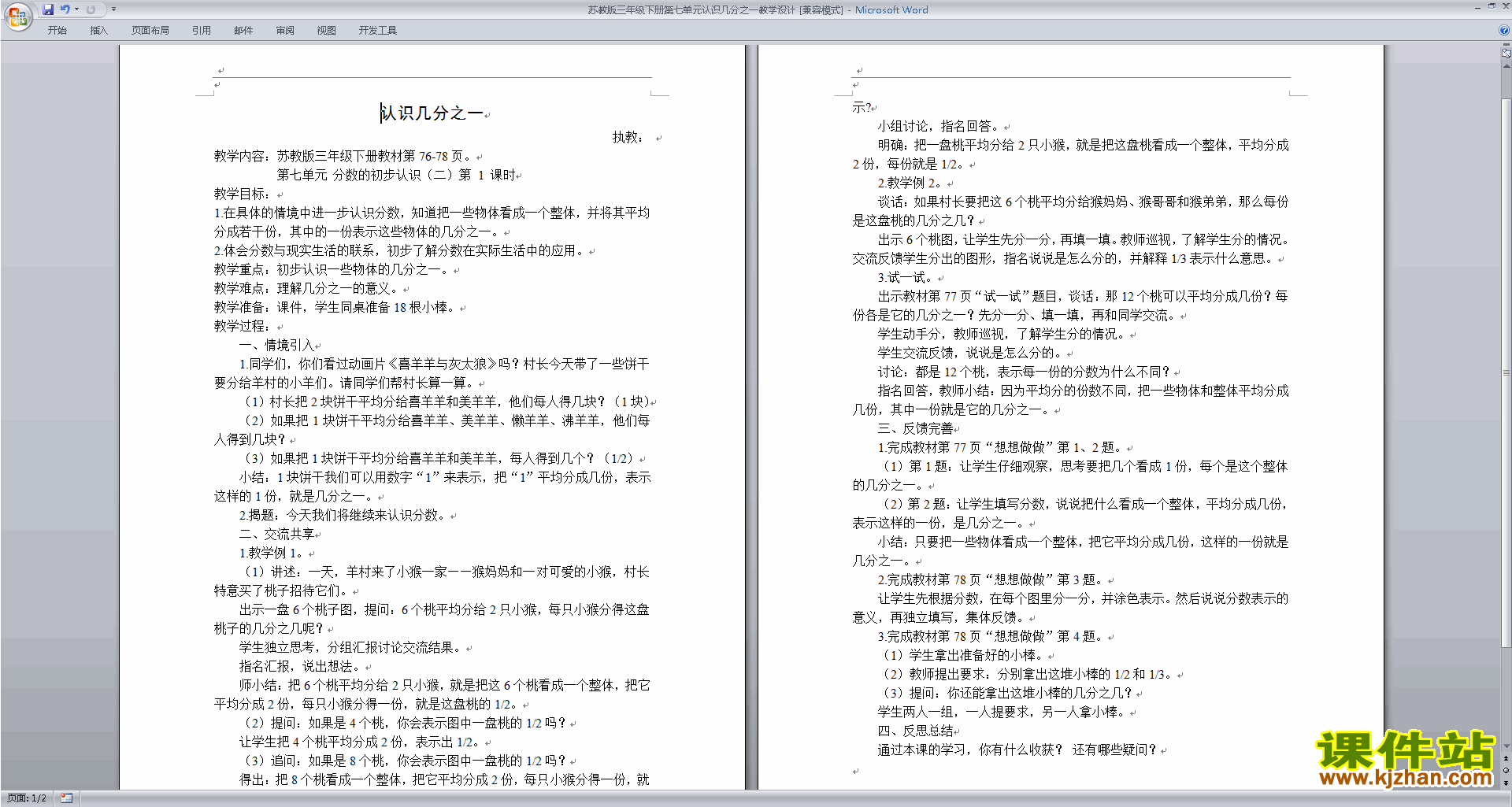Click the line 学生两人一组，一人提要求，另一人拿小棒

coord(1002,712)
